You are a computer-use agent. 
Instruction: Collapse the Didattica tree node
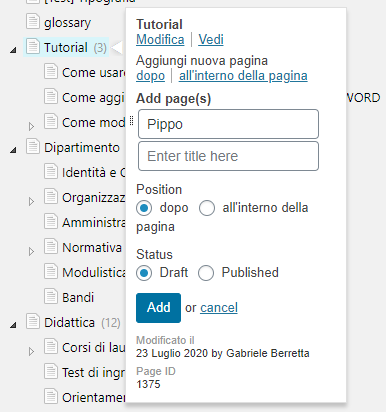coord(13,325)
